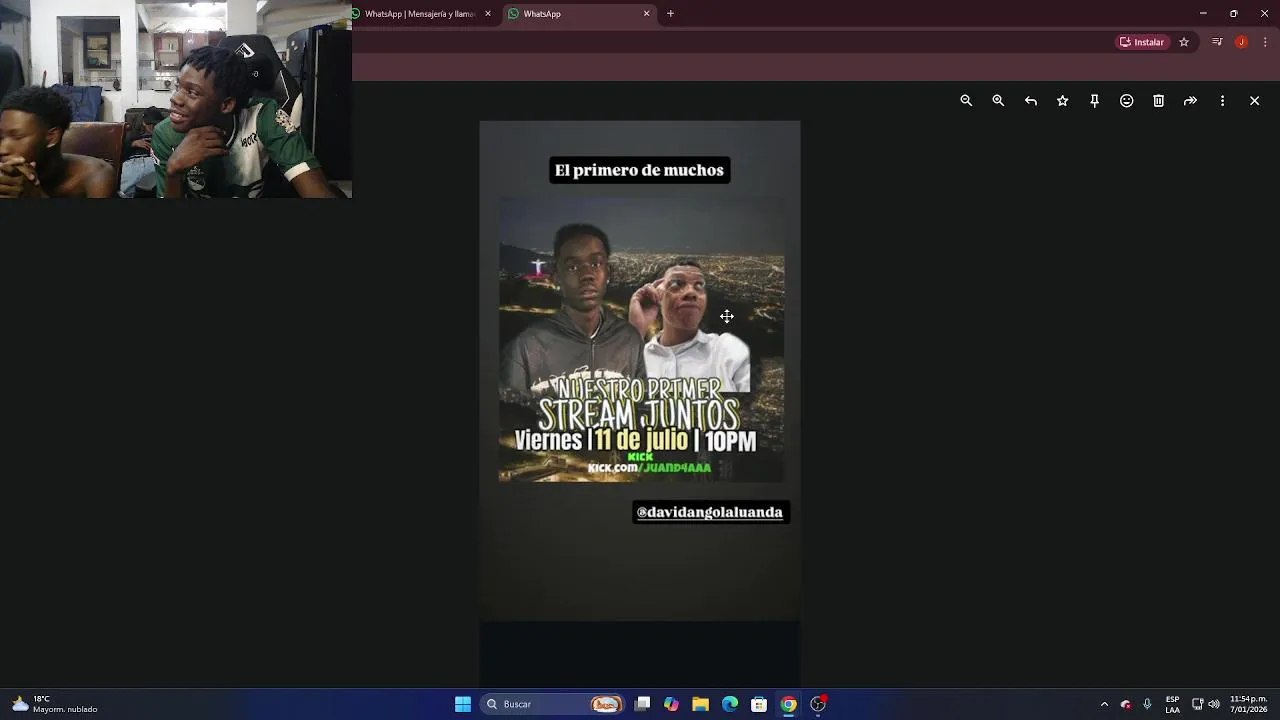Open File Explorer from taskbar

[x=700, y=704]
